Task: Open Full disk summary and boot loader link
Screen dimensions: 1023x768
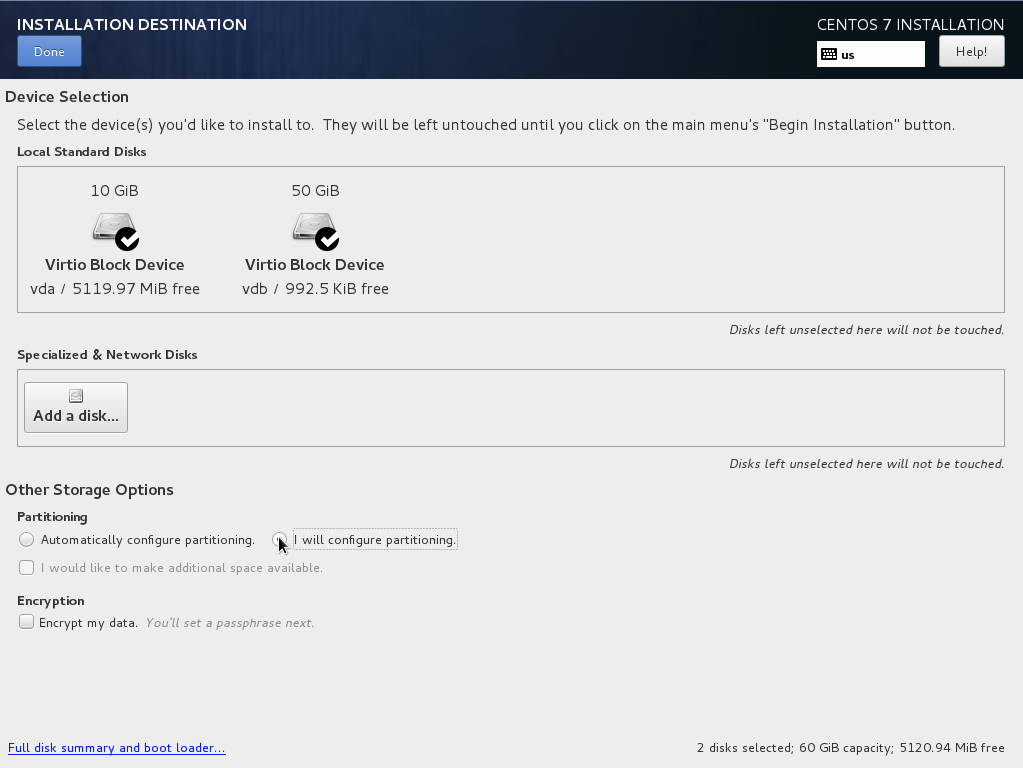Action: click(117, 748)
